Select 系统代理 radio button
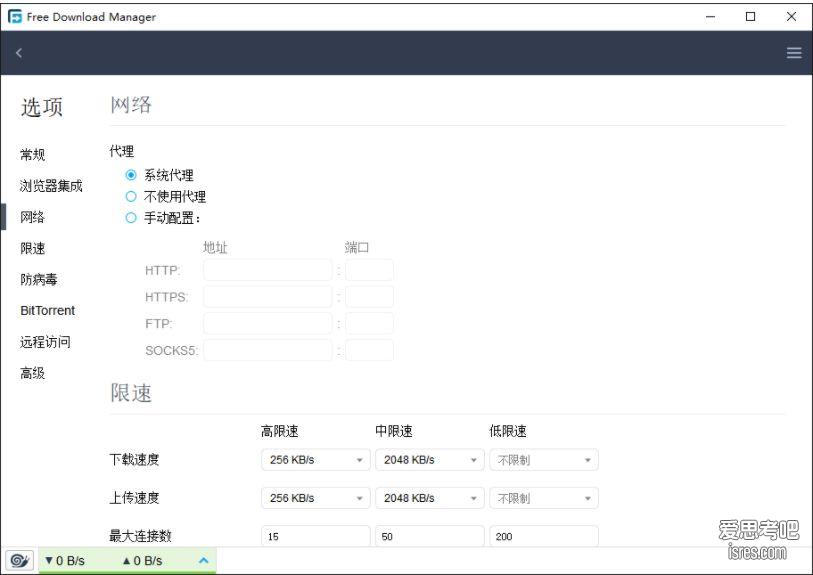This screenshot has height=575, width=813. pyautogui.click(x=131, y=175)
